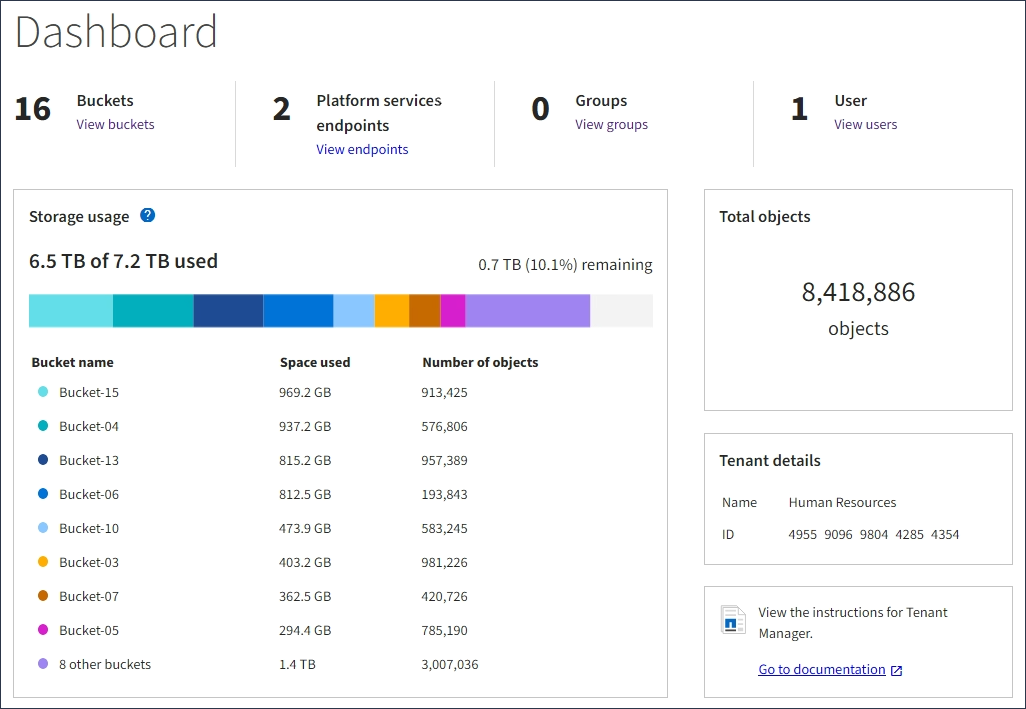Click the purple dot for 8 other buckets
Image resolution: width=1026 pixels, height=709 pixels.
pos(43,664)
